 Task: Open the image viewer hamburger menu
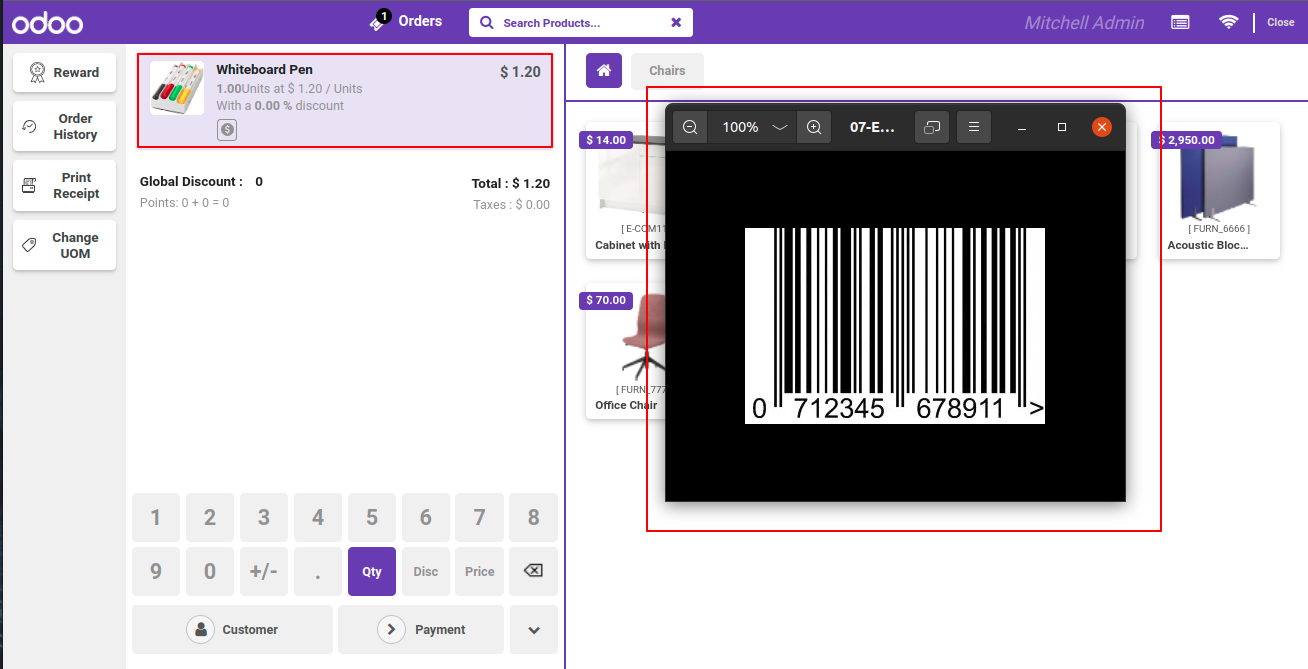point(974,127)
